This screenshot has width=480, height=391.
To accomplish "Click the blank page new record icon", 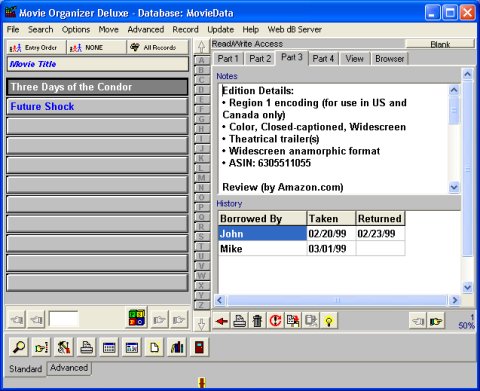I will [x=154, y=347].
